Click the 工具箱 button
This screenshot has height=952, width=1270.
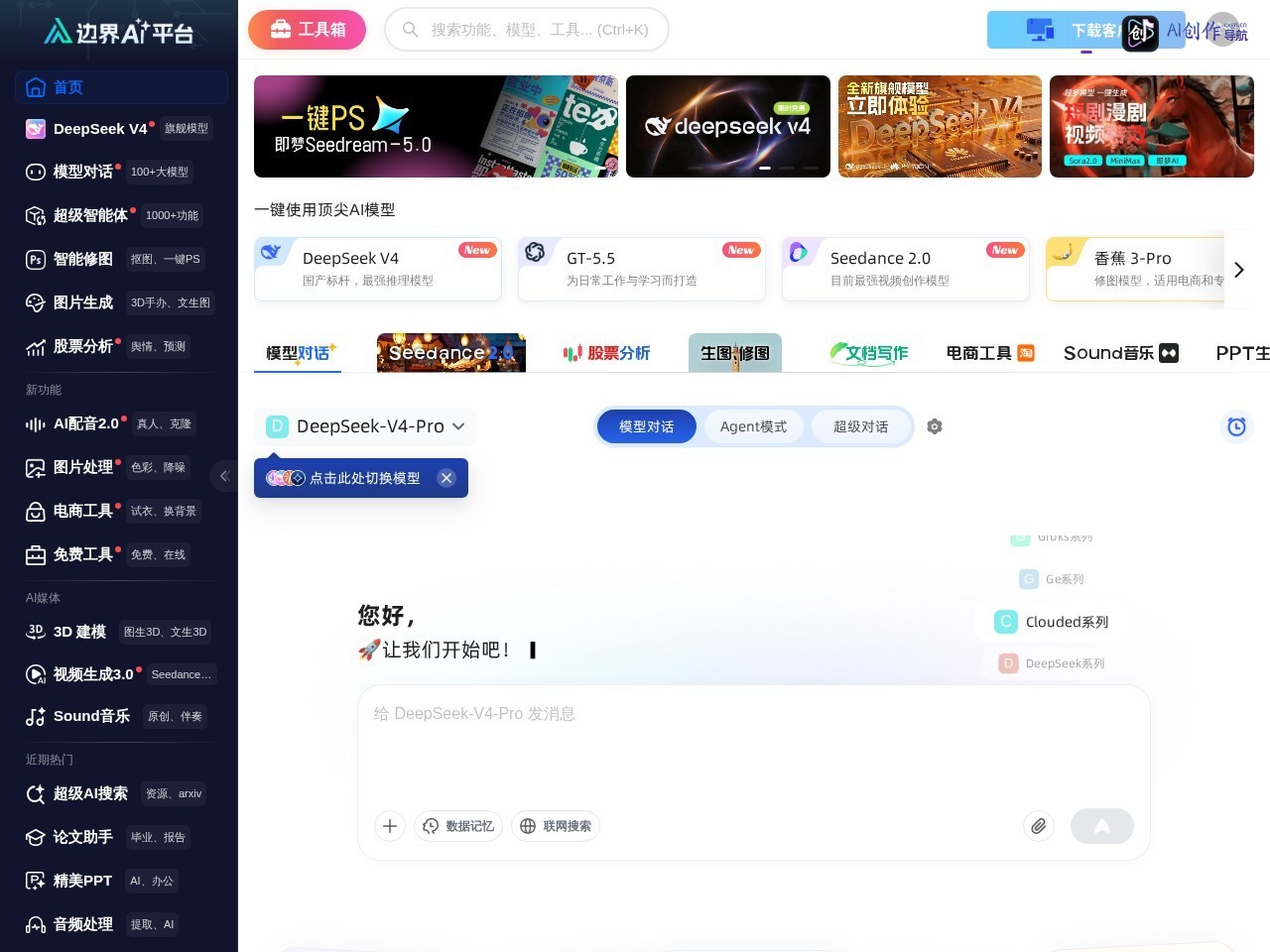pos(307,30)
